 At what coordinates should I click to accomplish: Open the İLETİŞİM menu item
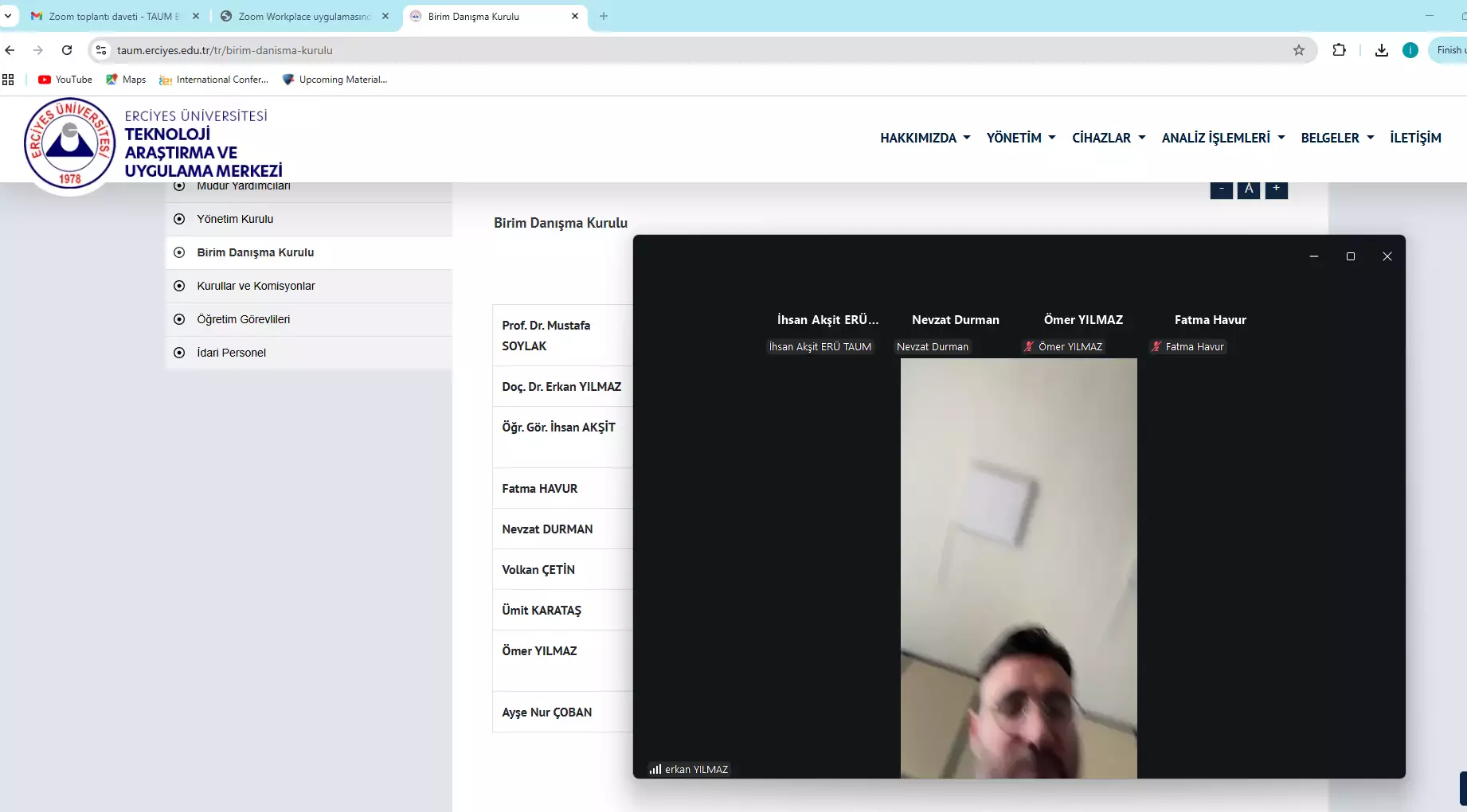[1415, 138]
